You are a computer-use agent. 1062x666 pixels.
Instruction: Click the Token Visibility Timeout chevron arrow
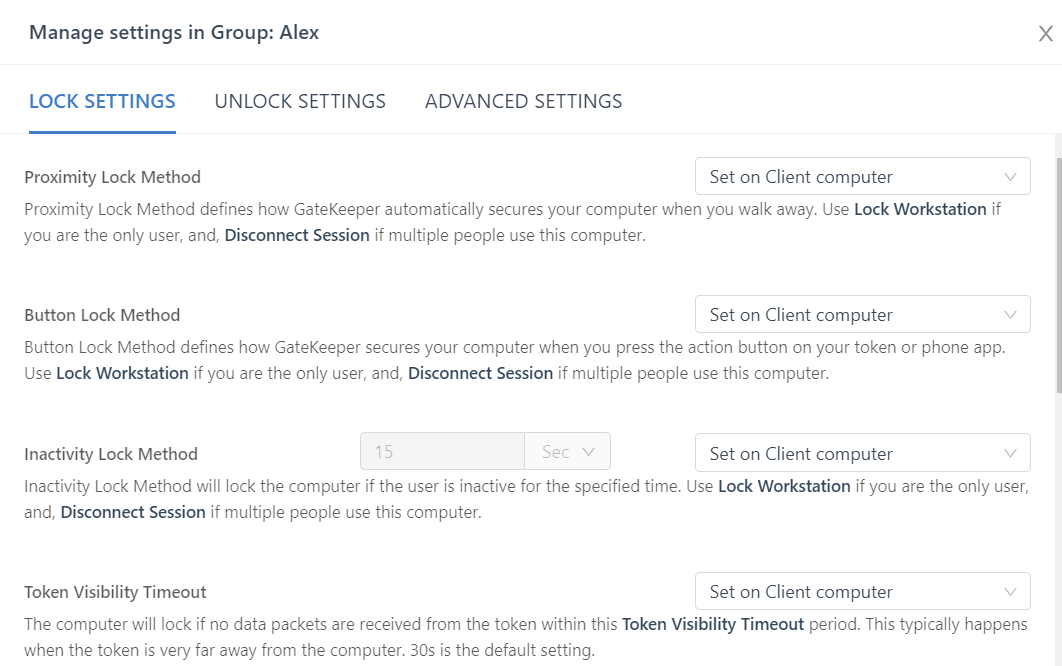point(1010,591)
